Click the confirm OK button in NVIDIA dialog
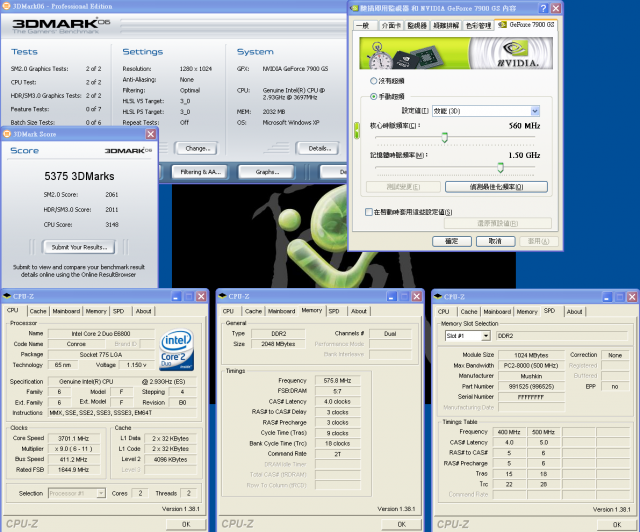 pyautogui.click(x=452, y=241)
